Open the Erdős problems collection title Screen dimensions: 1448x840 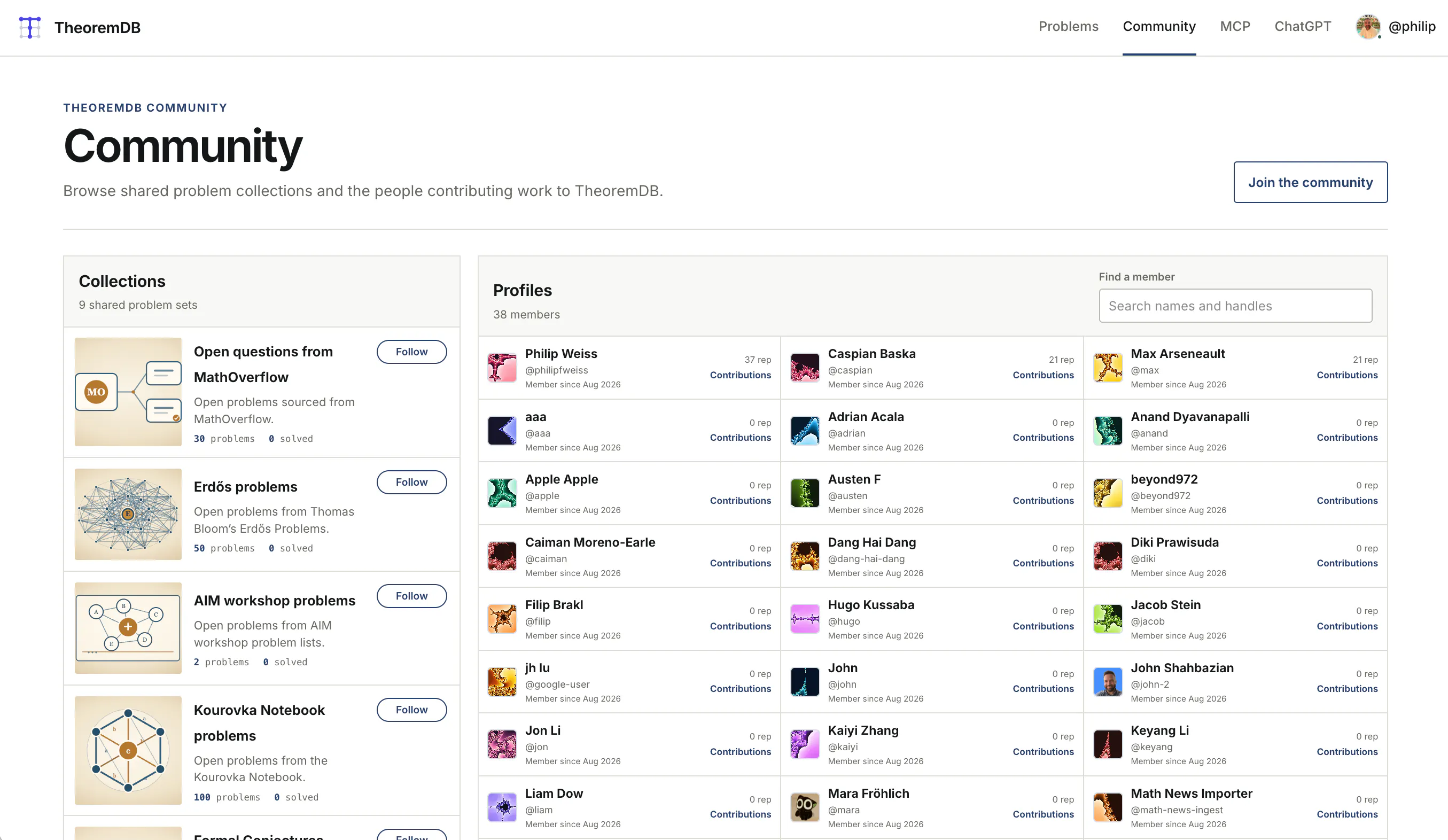(245, 487)
